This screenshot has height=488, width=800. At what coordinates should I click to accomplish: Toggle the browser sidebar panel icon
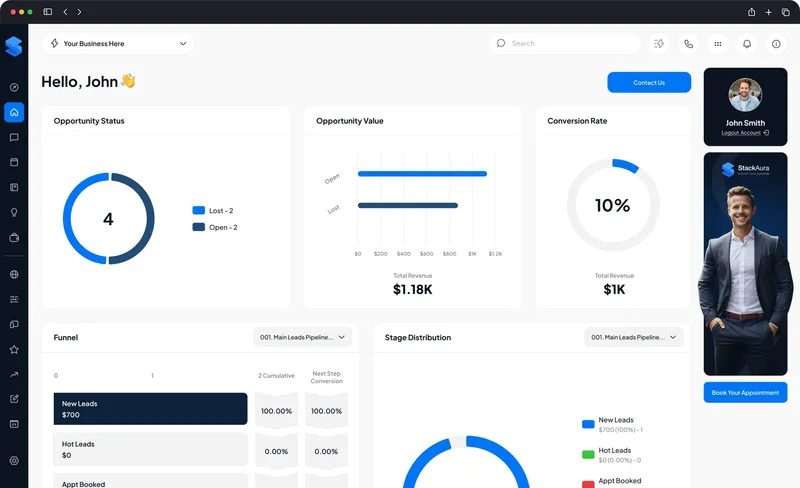point(47,12)
